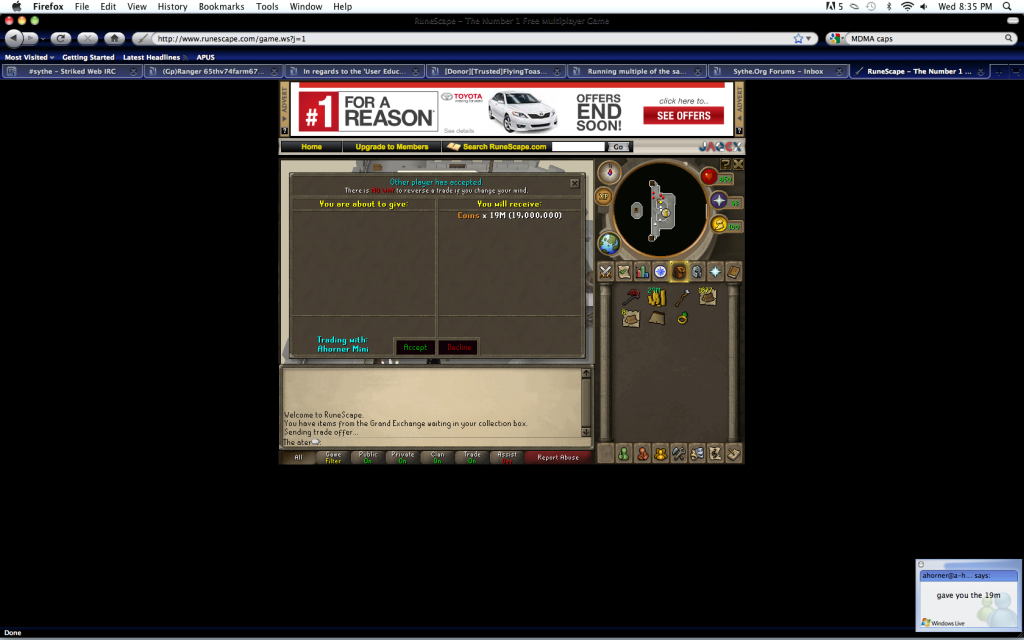Open the Task List tab icon
1024x640 pixels.
click(624, 272)
